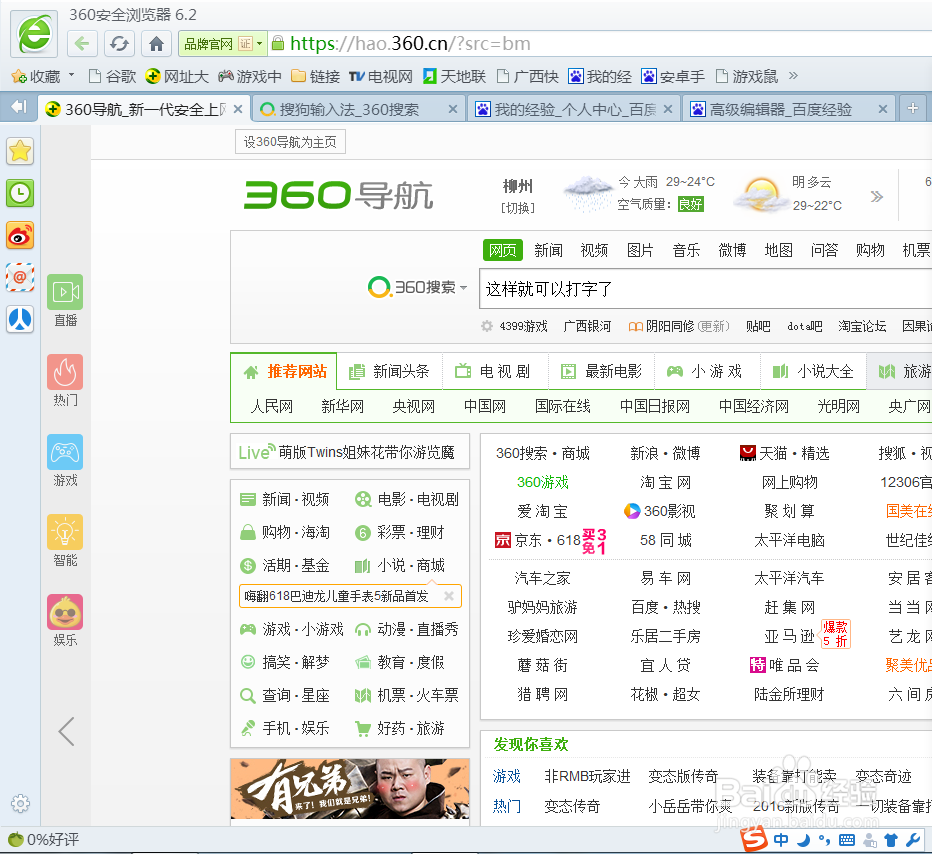This screenshot has width=932, height=854.
Task: Show more bookmarks via double chevron
Action: pyautogui.click(x=793, y=75)
